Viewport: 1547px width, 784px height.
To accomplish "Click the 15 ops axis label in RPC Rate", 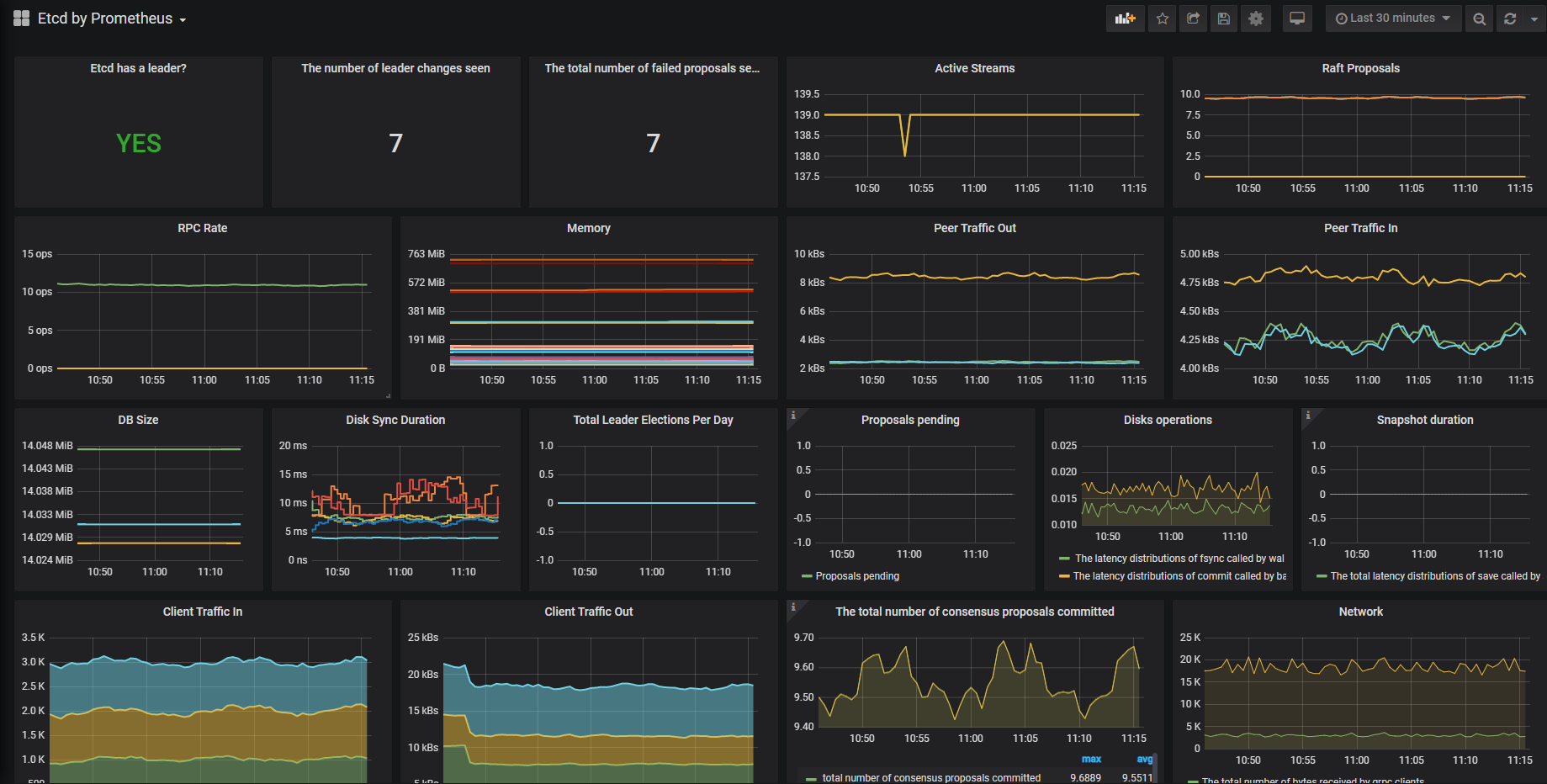I will pyautogui.click(x=37, y=254).
